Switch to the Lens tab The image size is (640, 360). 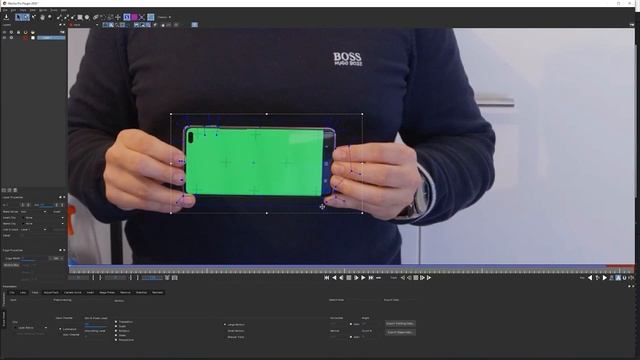coord(23,293)
